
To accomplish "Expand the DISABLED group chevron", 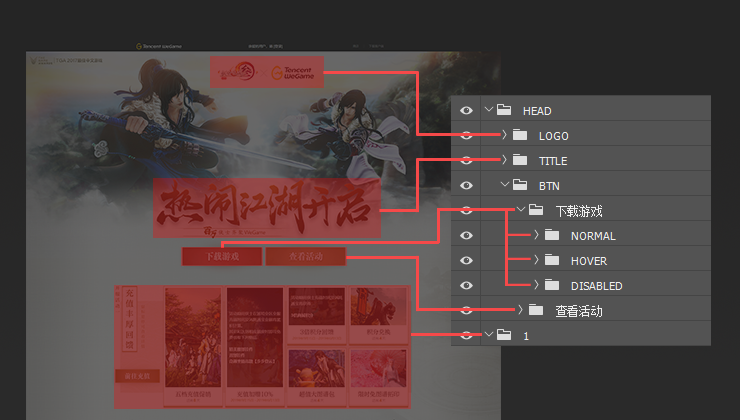I will click(536, 285).
